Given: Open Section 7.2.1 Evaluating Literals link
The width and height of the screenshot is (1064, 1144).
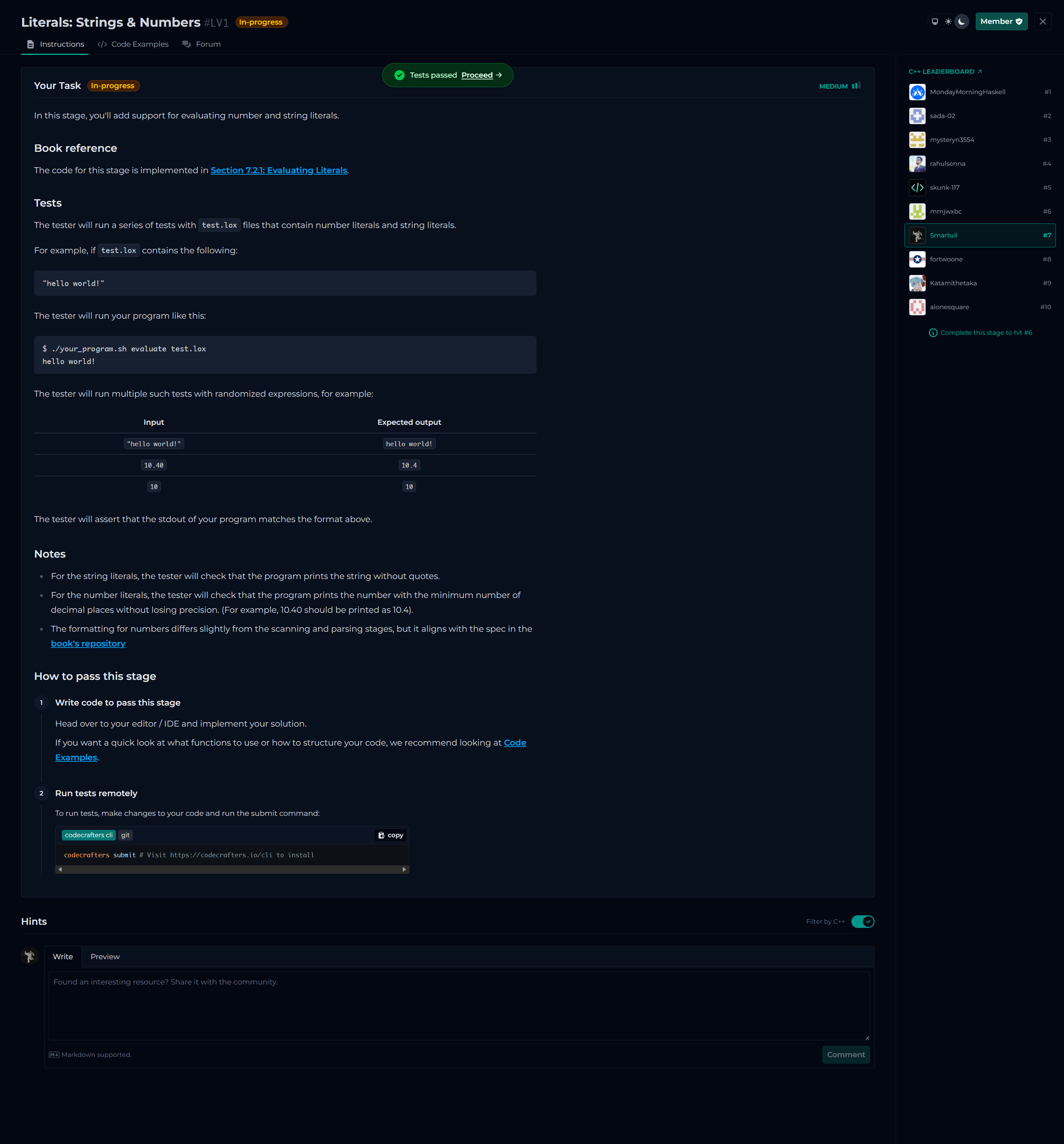Looking at the screenshot, I should point(279,170).
